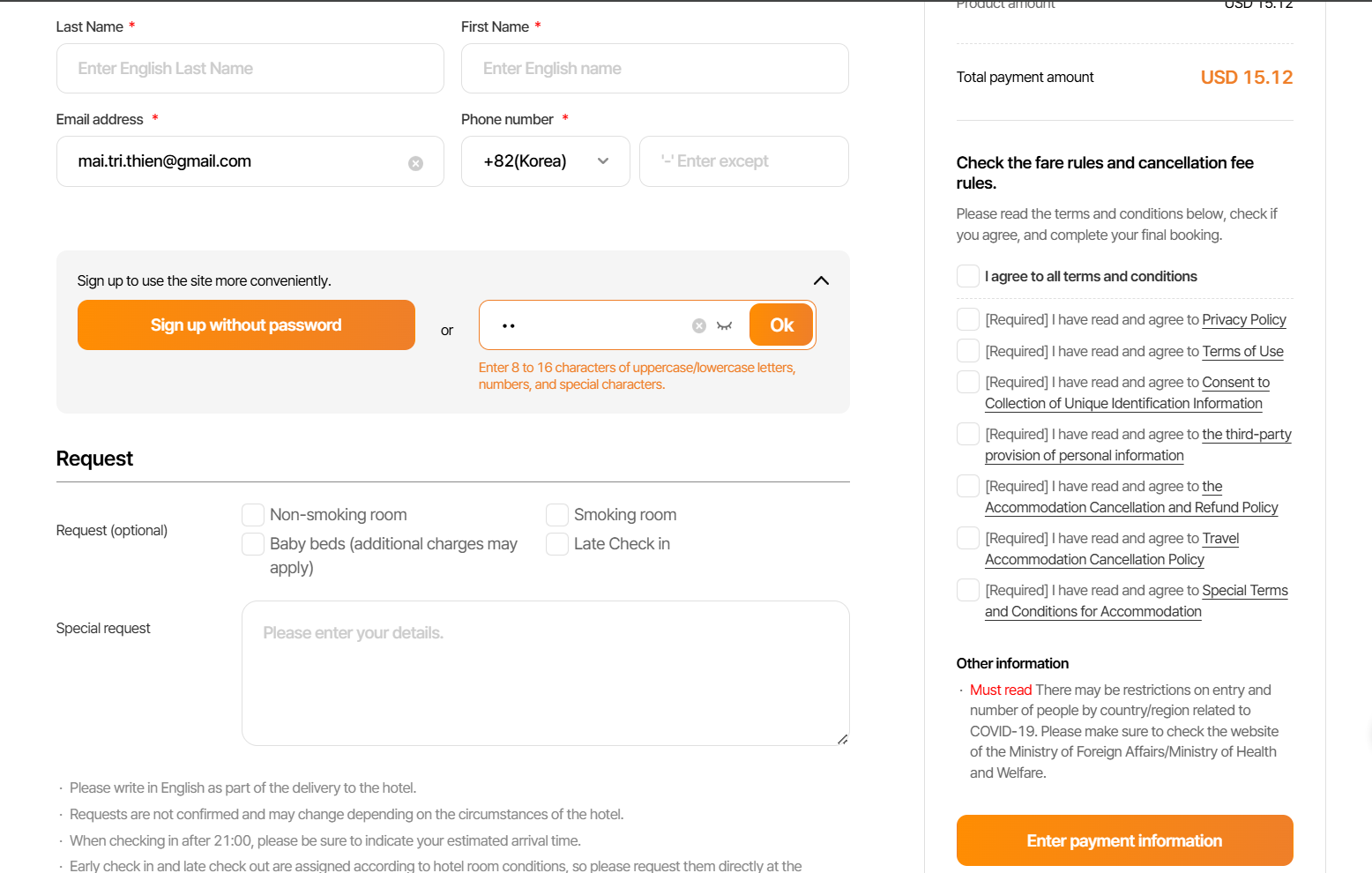Viewport: 1372px width, 873px height.
Task: Toggle password visibility eye icon
Action: (725, 325)
